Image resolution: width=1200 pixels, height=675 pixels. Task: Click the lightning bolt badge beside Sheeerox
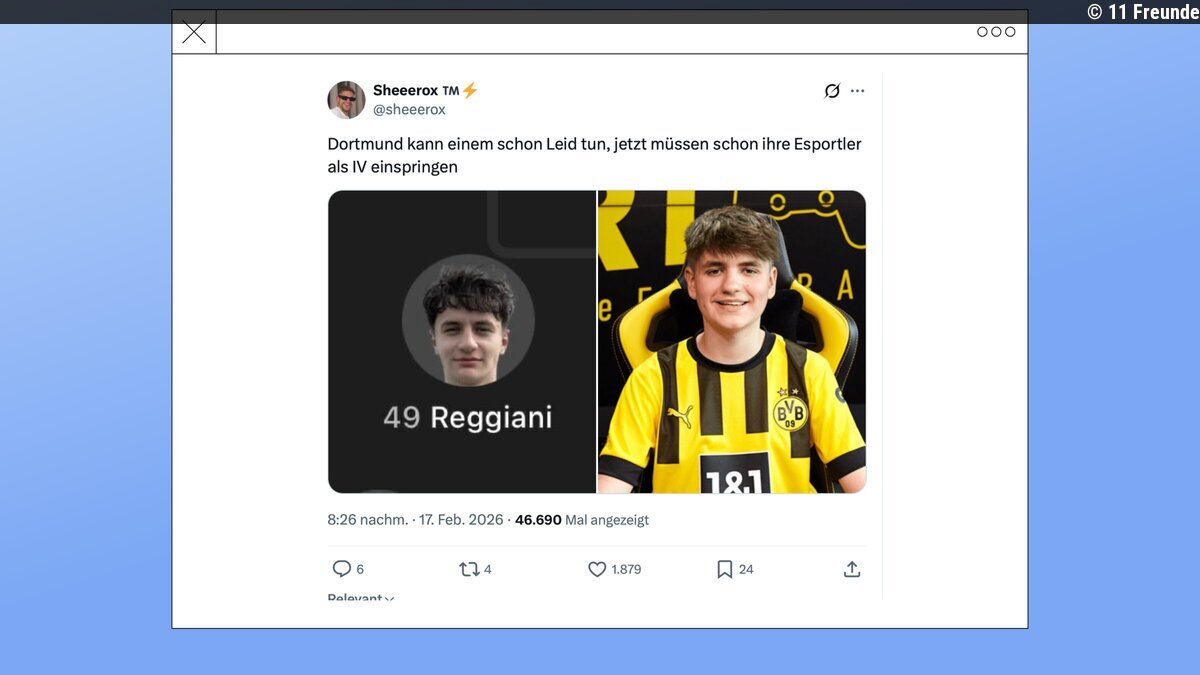[x=470, y=90]
